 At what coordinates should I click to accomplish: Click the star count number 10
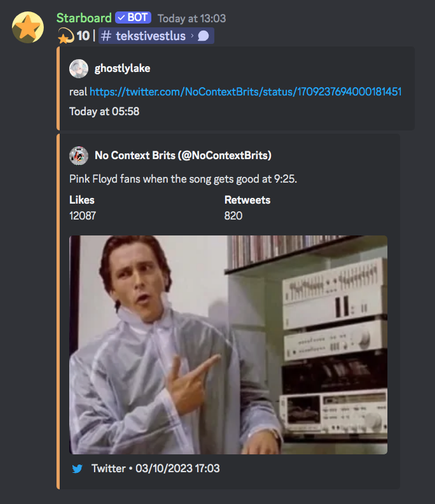point(83,36)
